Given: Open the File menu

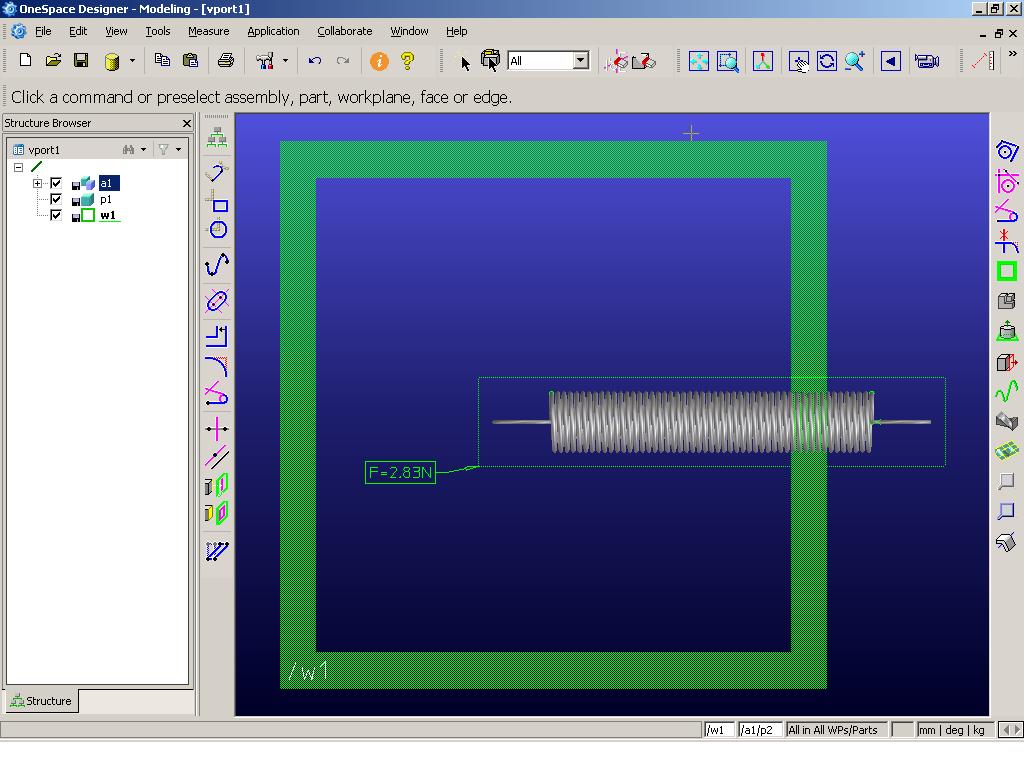Looking at the screenshot, I should 43,31.
